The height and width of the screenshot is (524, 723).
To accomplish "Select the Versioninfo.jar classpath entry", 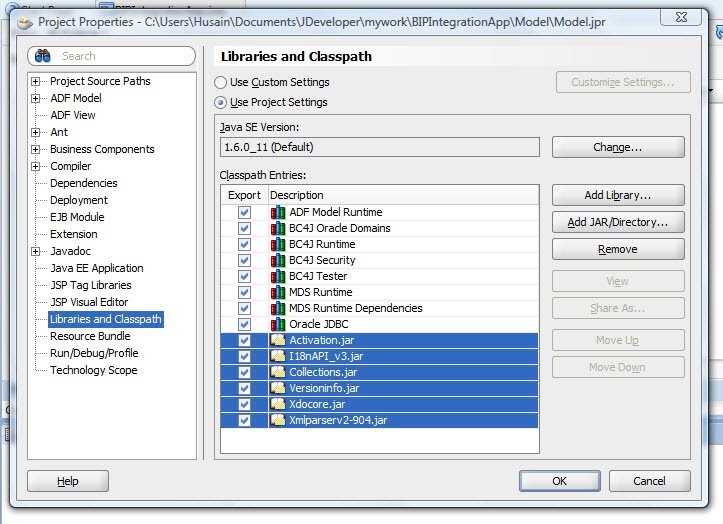I will [379, 388].
